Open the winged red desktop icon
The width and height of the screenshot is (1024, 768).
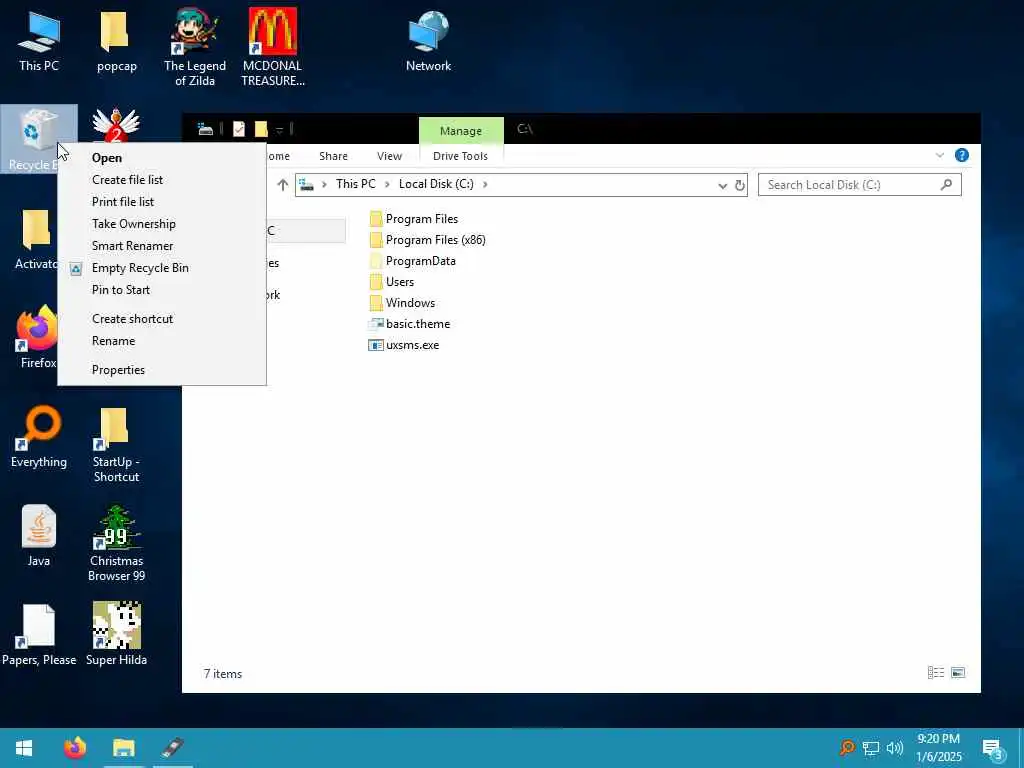coord(116,125)
